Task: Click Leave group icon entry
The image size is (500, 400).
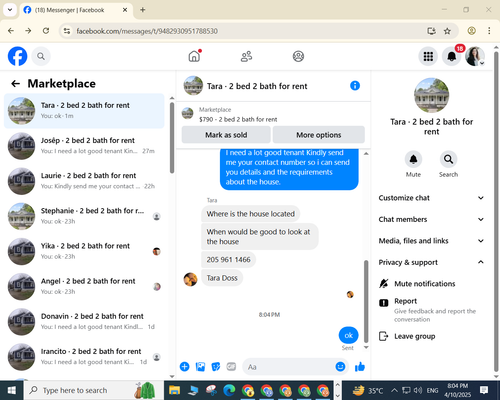Action: click(383, 336)
